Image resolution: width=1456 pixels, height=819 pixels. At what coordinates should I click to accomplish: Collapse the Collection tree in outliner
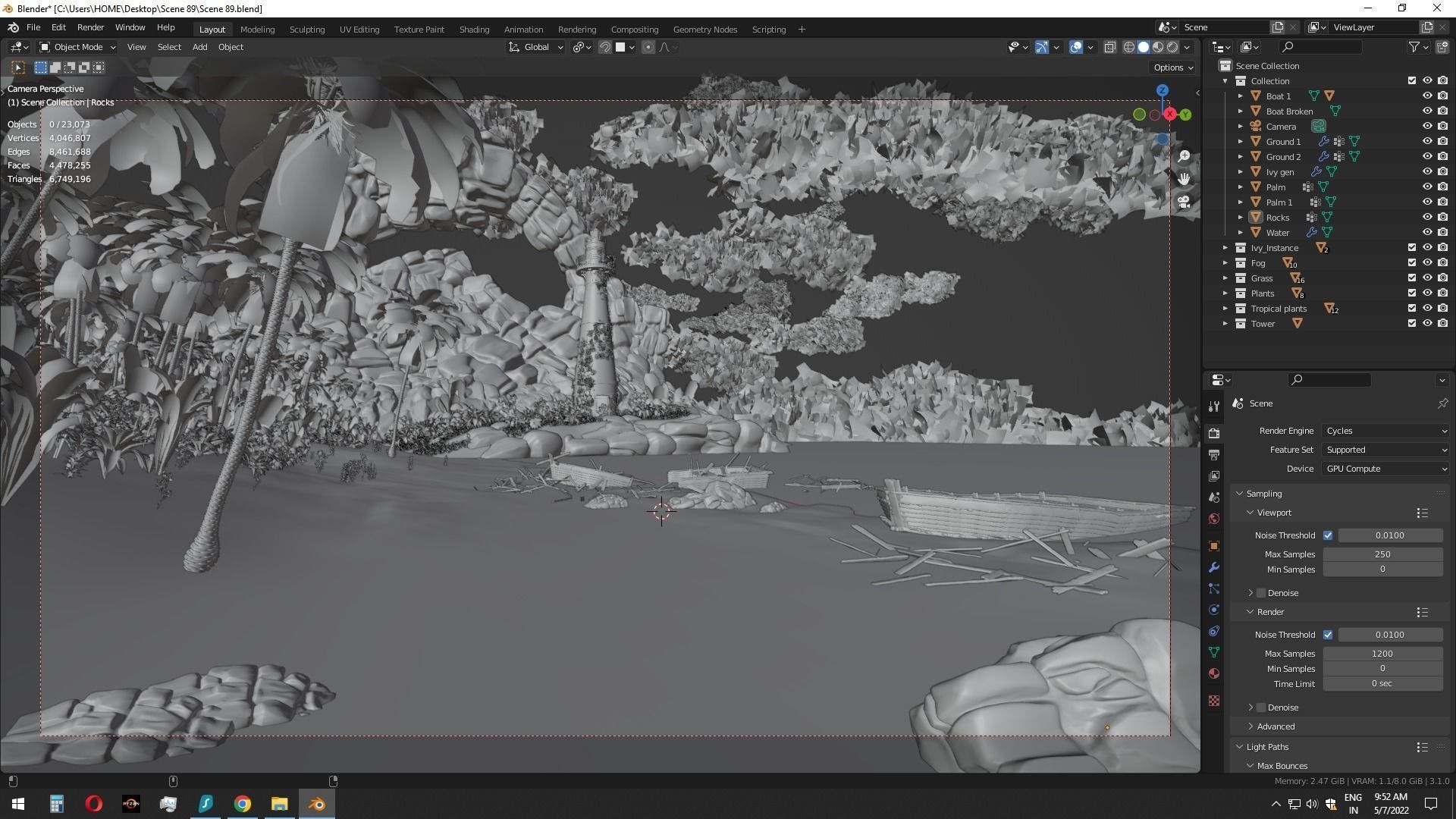click(x=1225, y=81)
